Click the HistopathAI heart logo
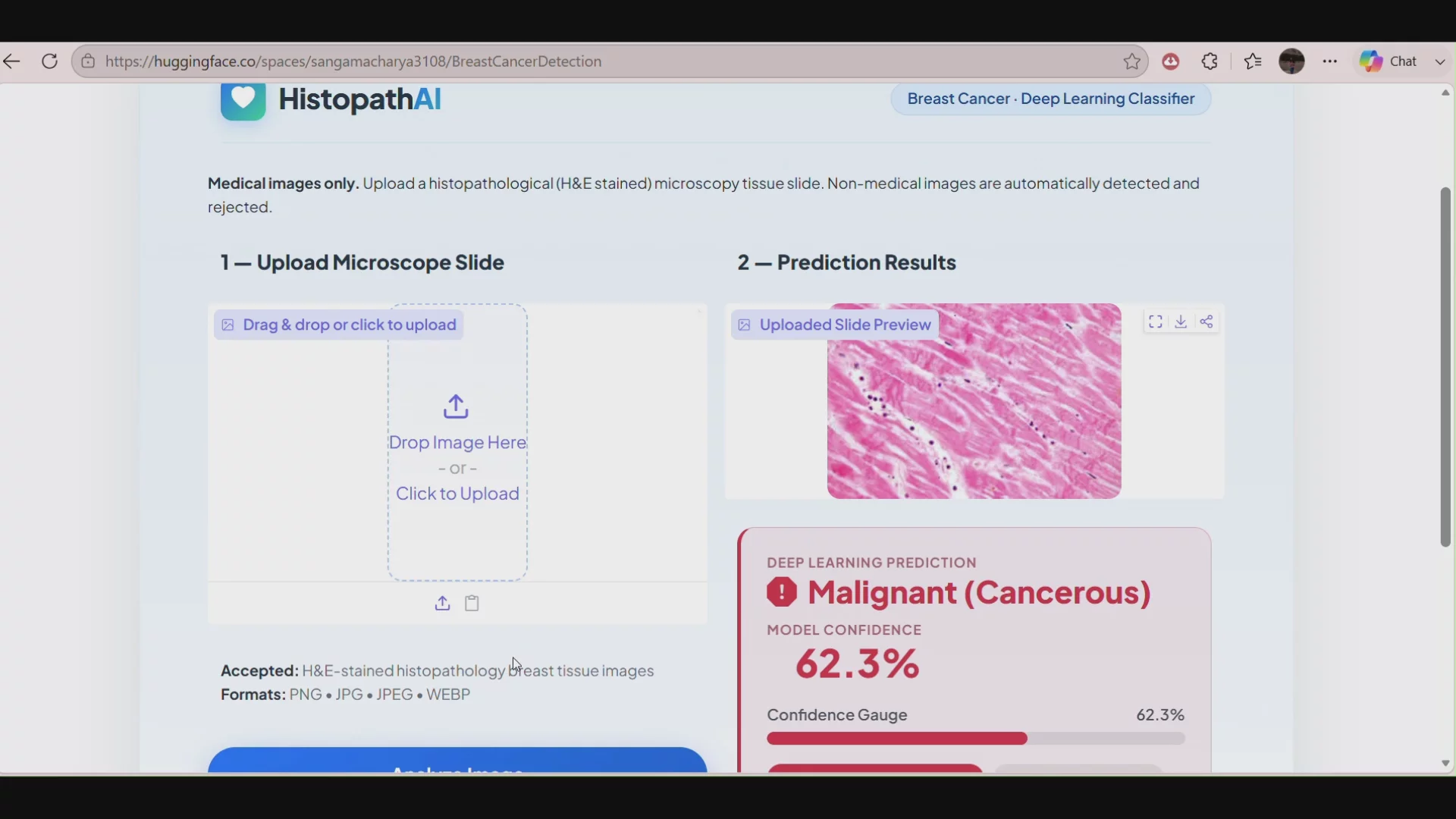This screenshot has width=1456, height=819. pos(243,100)
